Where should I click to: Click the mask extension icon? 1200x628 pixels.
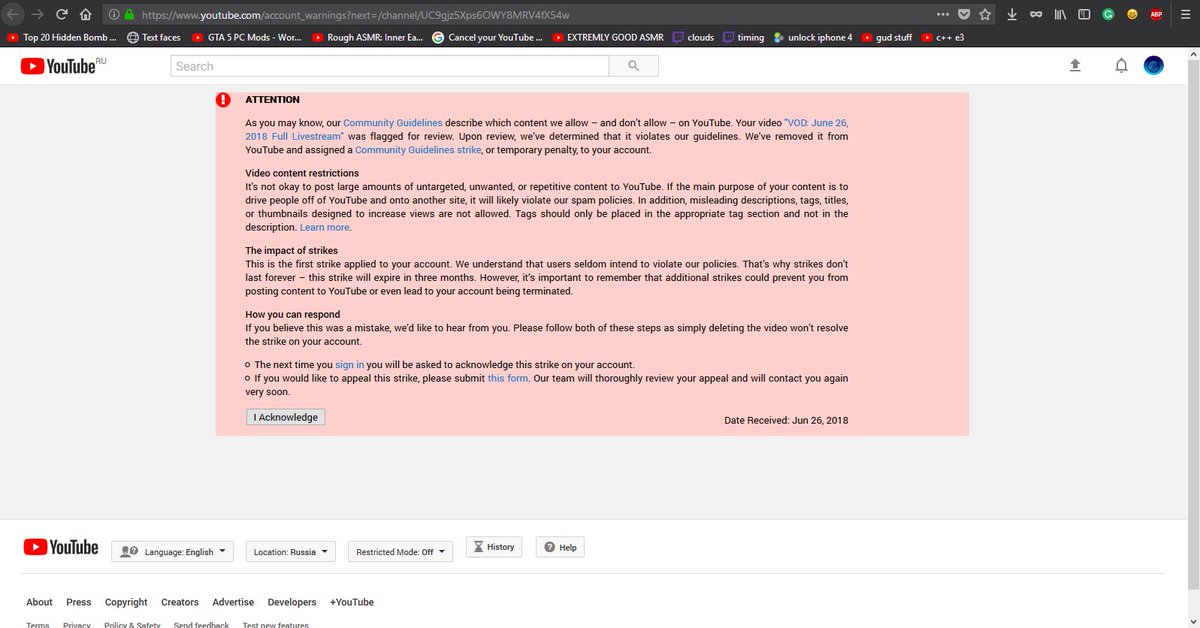tap(1035, 15)
